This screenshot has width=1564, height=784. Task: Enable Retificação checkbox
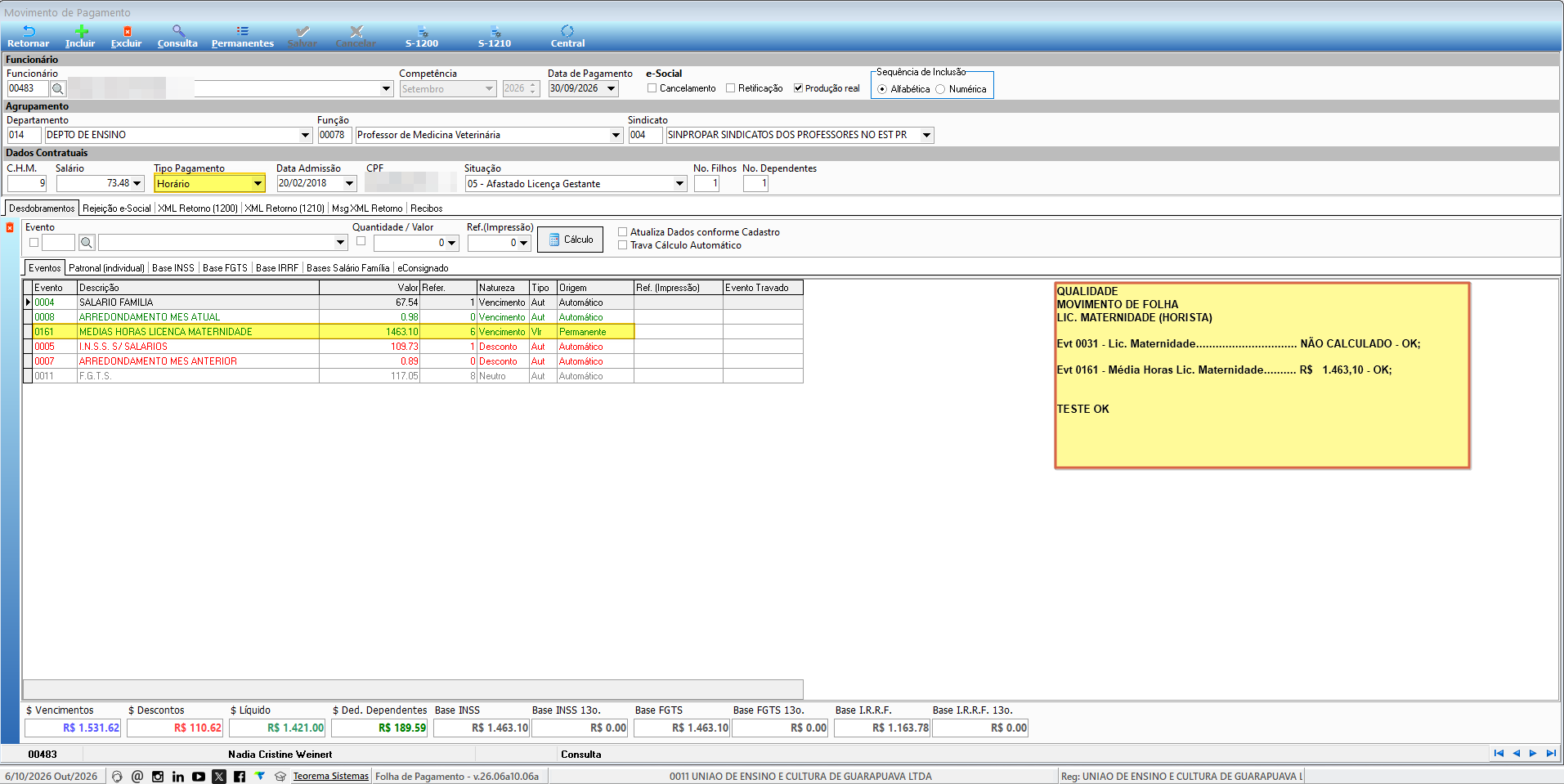[x=731, y=88]
